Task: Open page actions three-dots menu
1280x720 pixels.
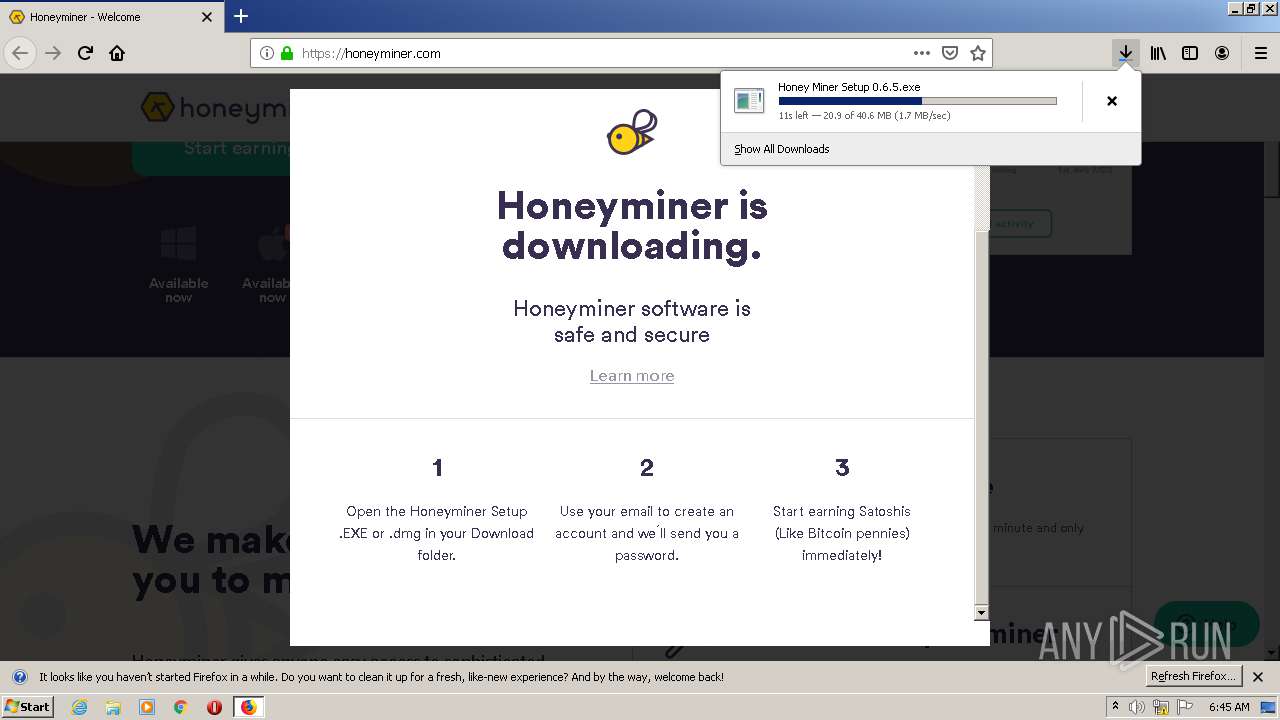Action: click(x=922, y=53)
